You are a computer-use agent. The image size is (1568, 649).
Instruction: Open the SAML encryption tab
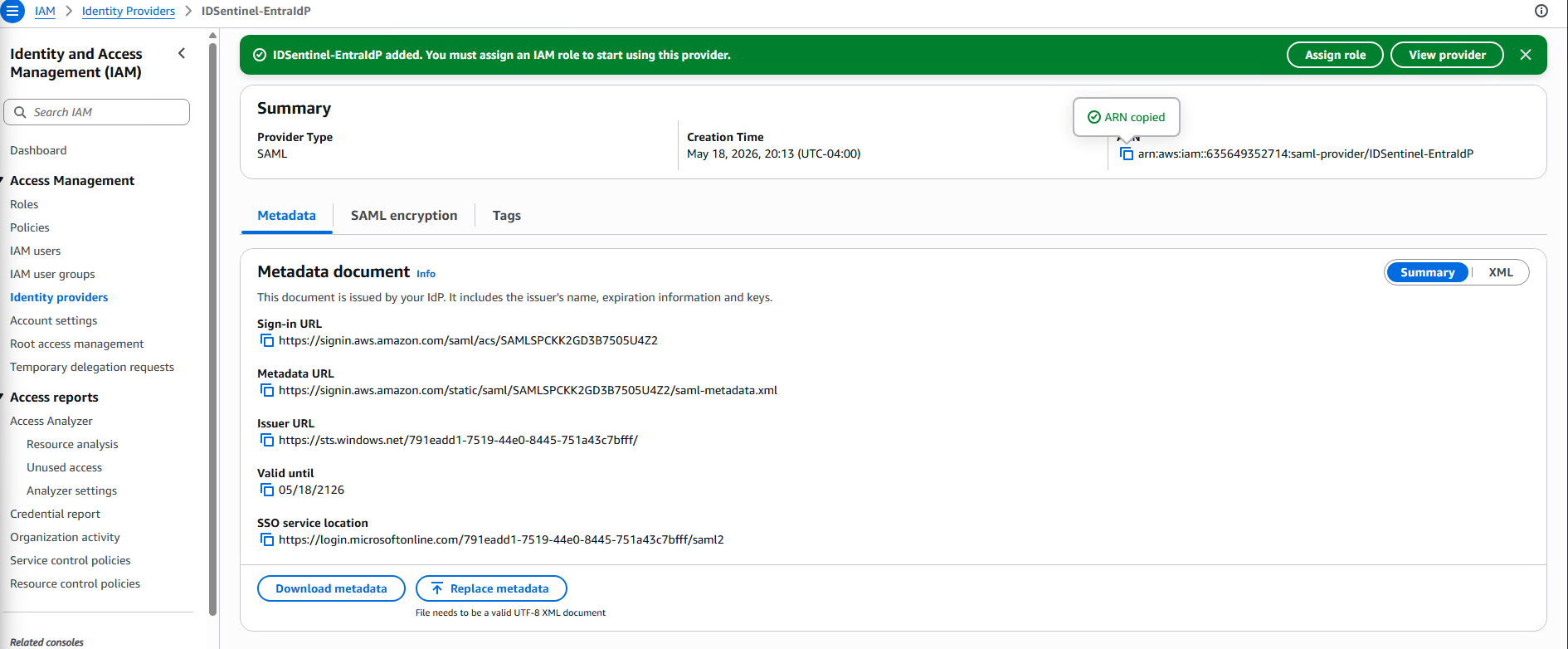(x=404, y=216)
